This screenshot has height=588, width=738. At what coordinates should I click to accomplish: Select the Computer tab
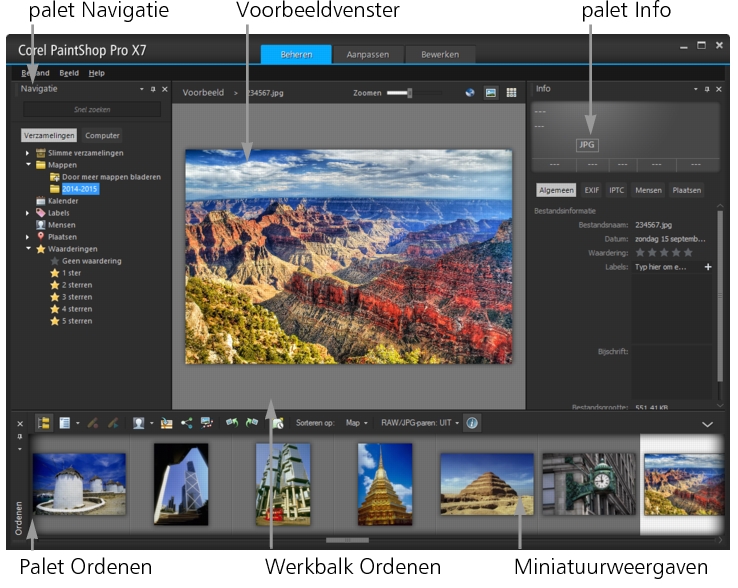point(102,136)
